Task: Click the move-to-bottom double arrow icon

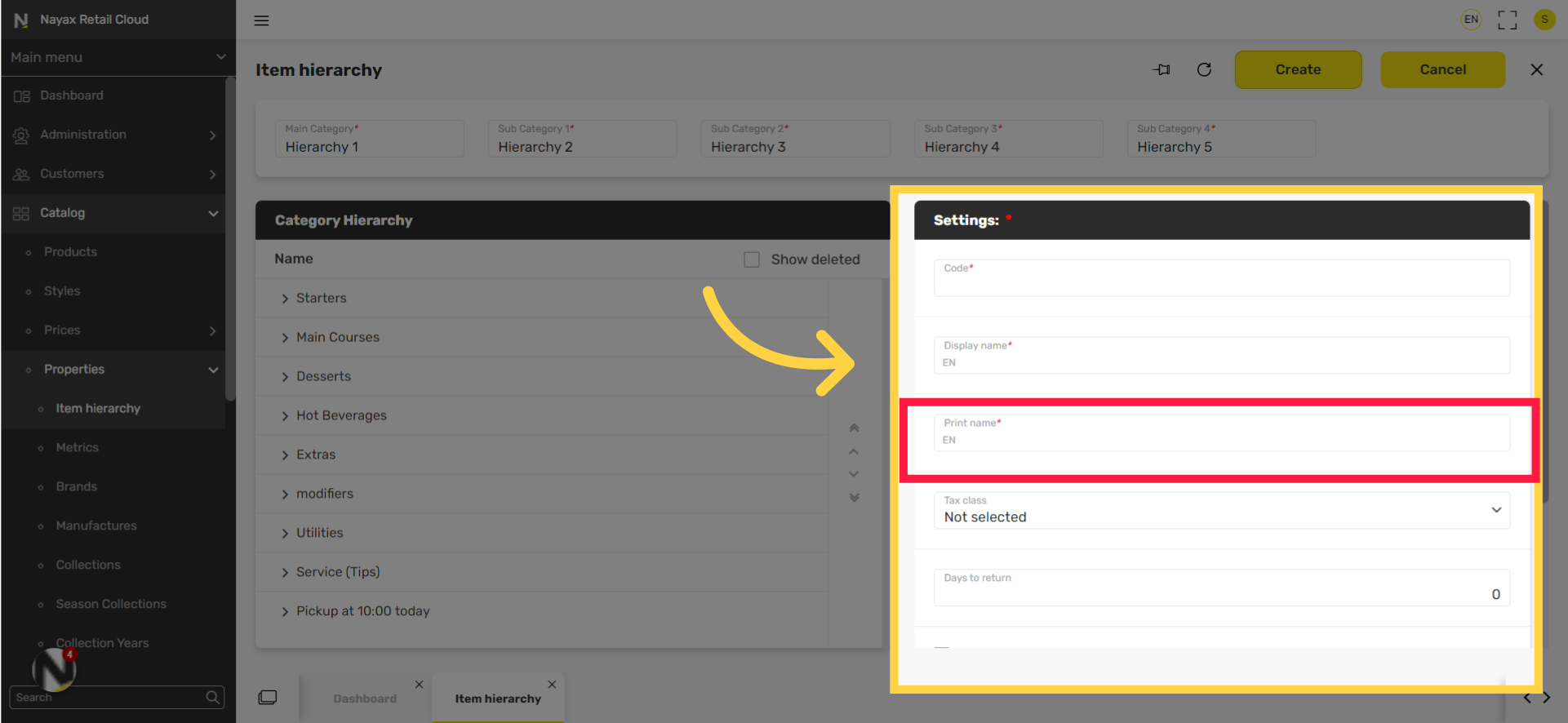Action: (x=854, y=497)
